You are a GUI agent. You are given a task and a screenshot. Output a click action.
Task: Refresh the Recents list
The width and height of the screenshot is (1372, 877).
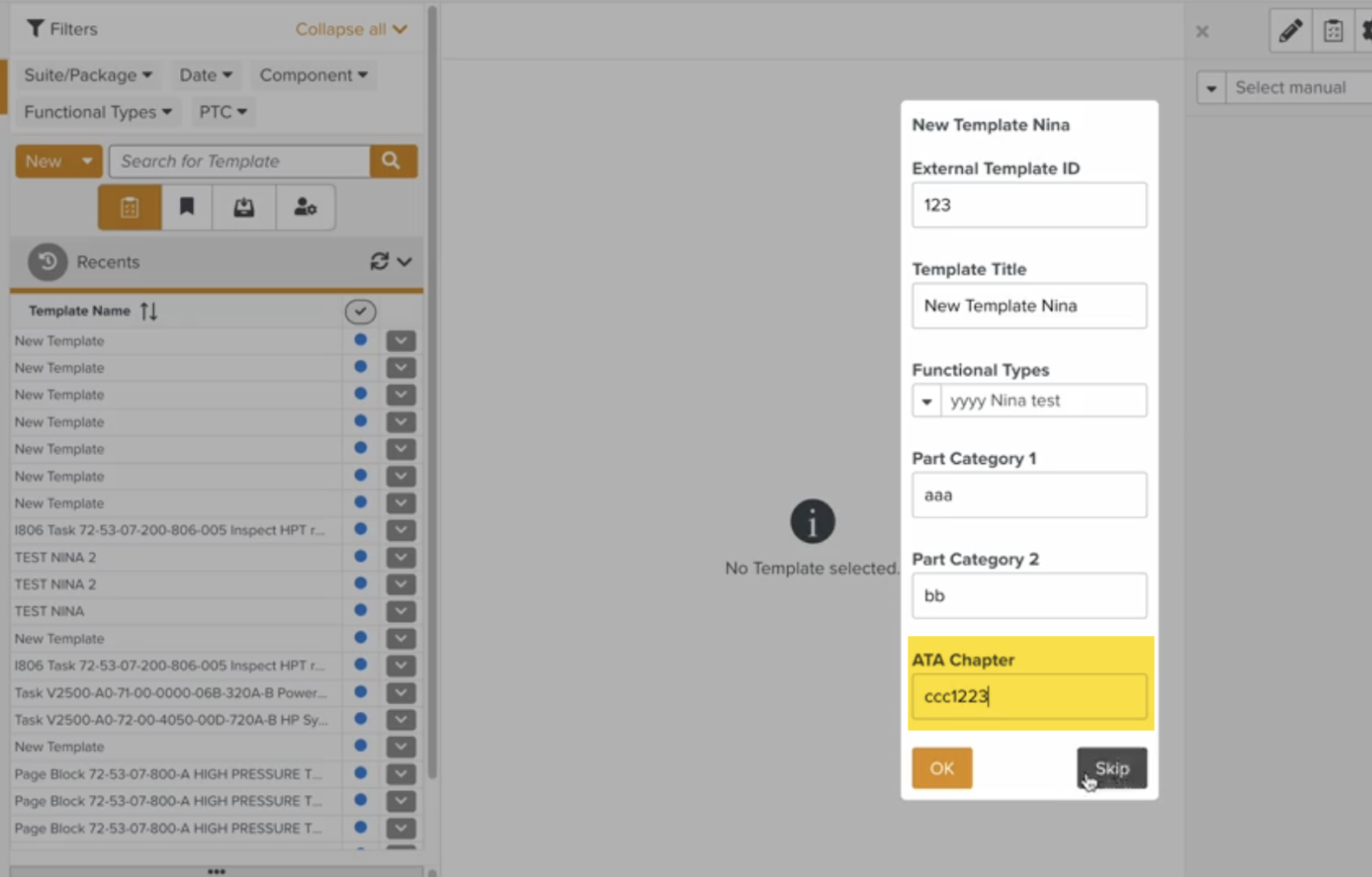[x=379, y=262]
